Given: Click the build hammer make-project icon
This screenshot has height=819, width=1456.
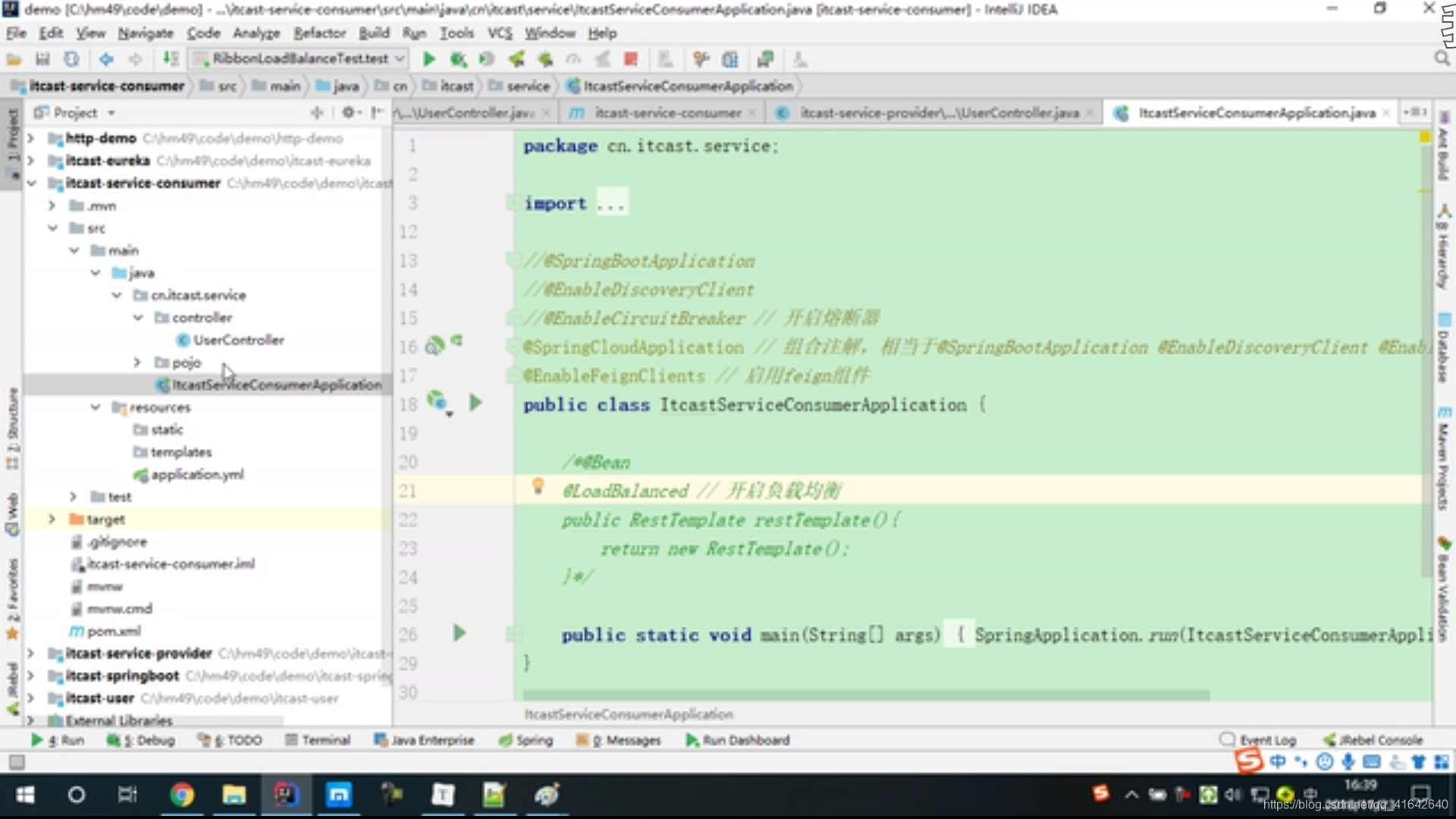Looking at the screenshot, I should tap(171, 59).
